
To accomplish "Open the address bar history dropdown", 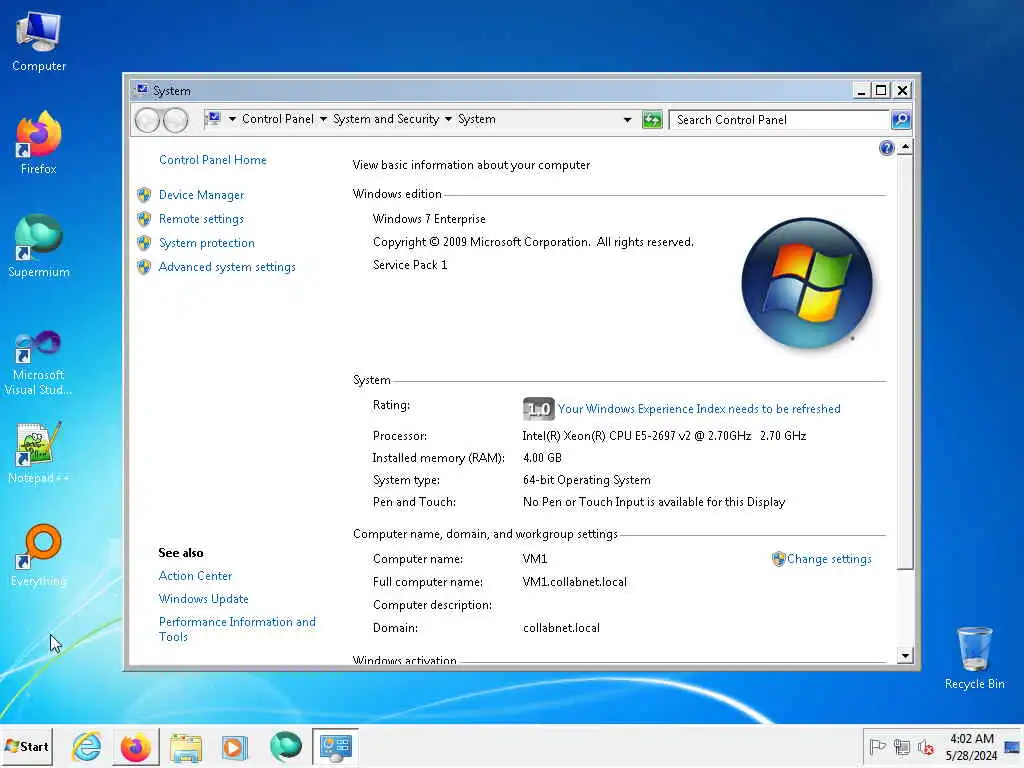I will pos(628,120).
